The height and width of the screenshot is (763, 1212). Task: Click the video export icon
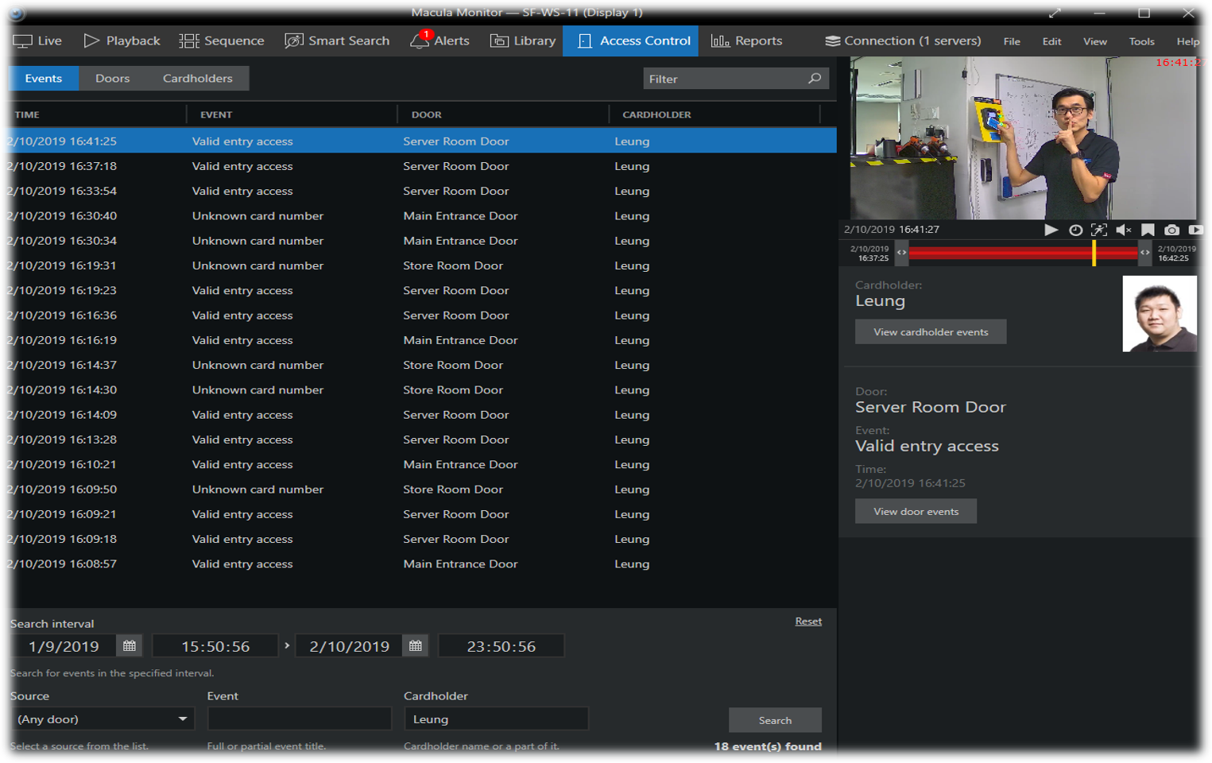1195,230
